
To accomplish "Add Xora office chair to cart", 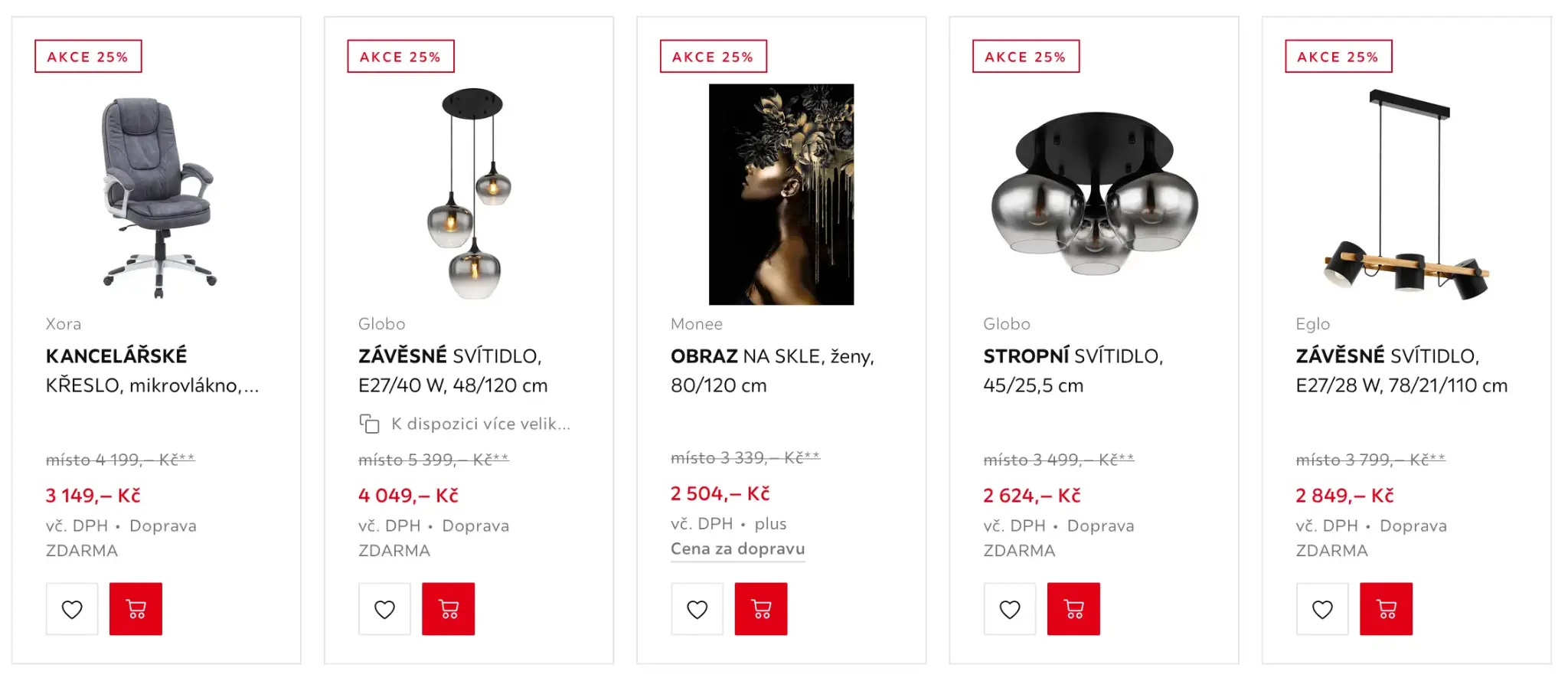I will coord(136,609).
